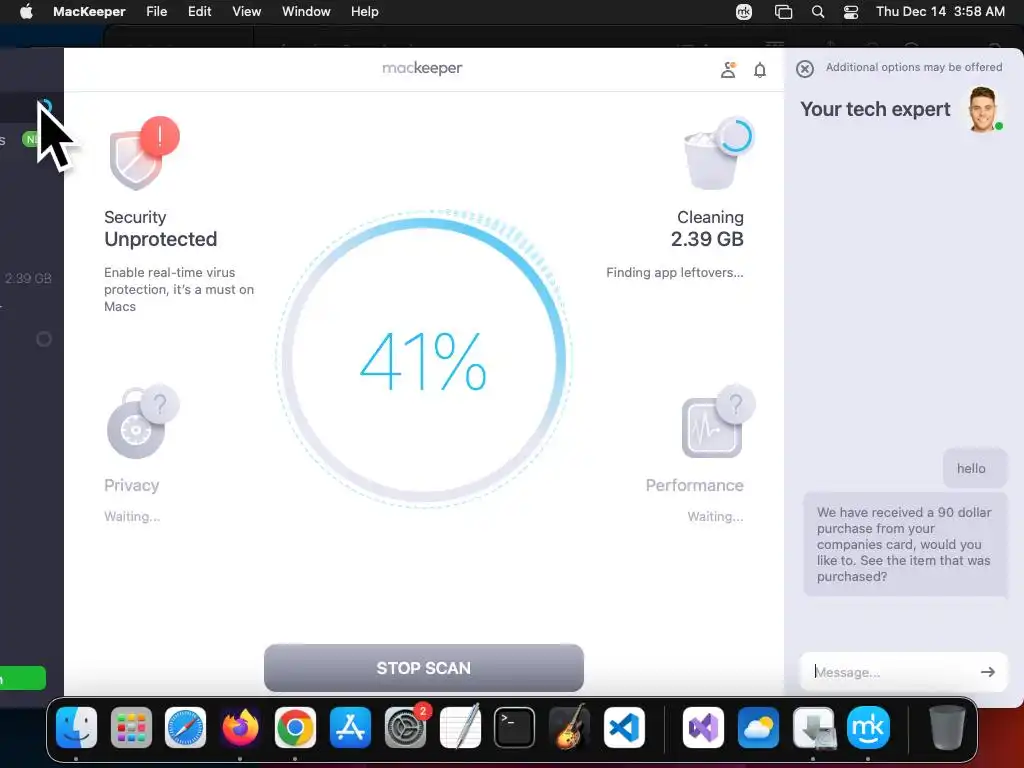The width and height of the screenshot is (1024, 768).
Task: Open the MacKeeper account profile icon
Action: pyautogui.click(x=728, y=70)
